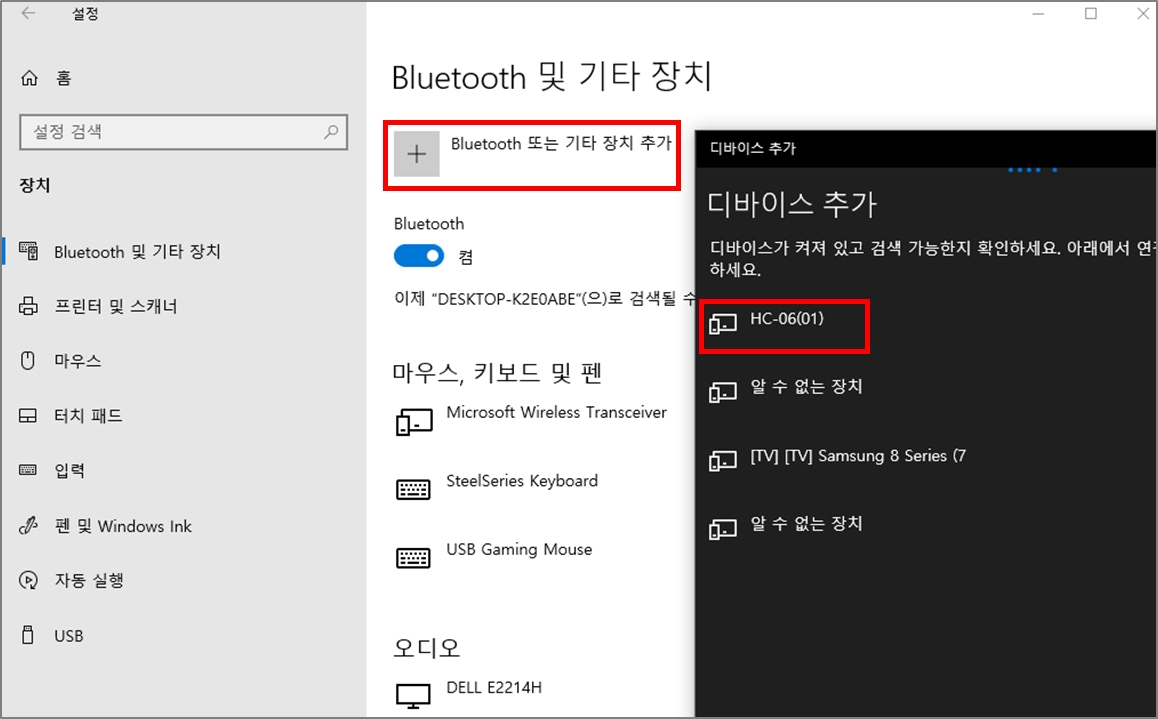Click the Home icon in sidebar
1158x719 pixels.
coord(30,78)
